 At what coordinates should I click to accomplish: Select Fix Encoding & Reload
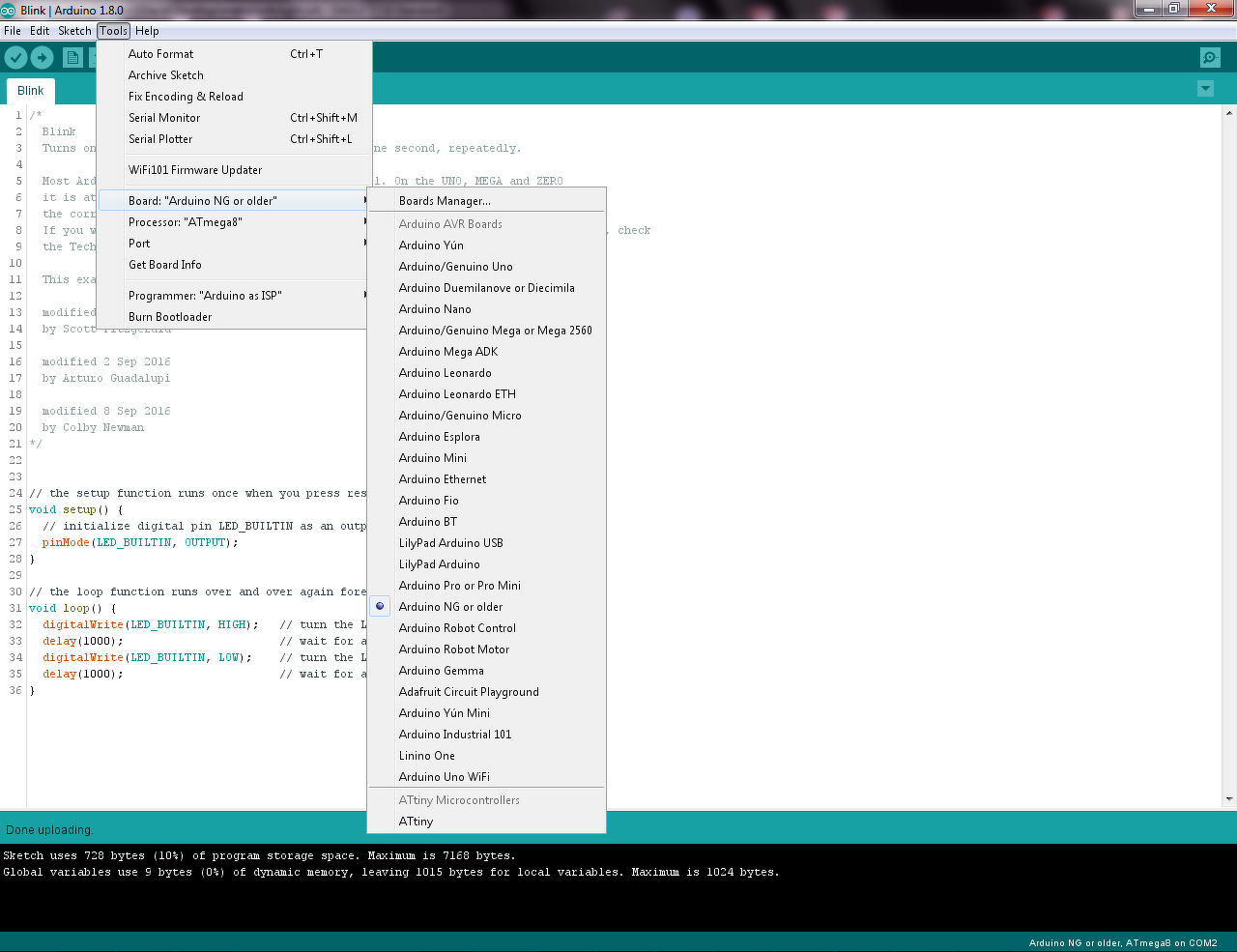234,97
